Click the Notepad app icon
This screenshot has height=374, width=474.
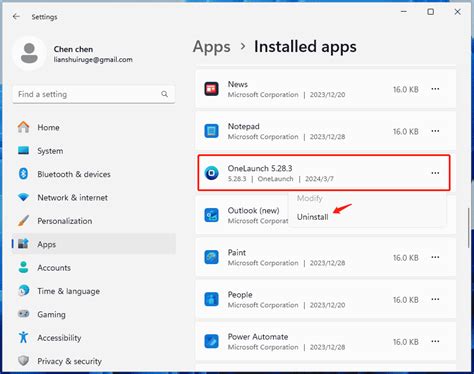pos(211,131)
